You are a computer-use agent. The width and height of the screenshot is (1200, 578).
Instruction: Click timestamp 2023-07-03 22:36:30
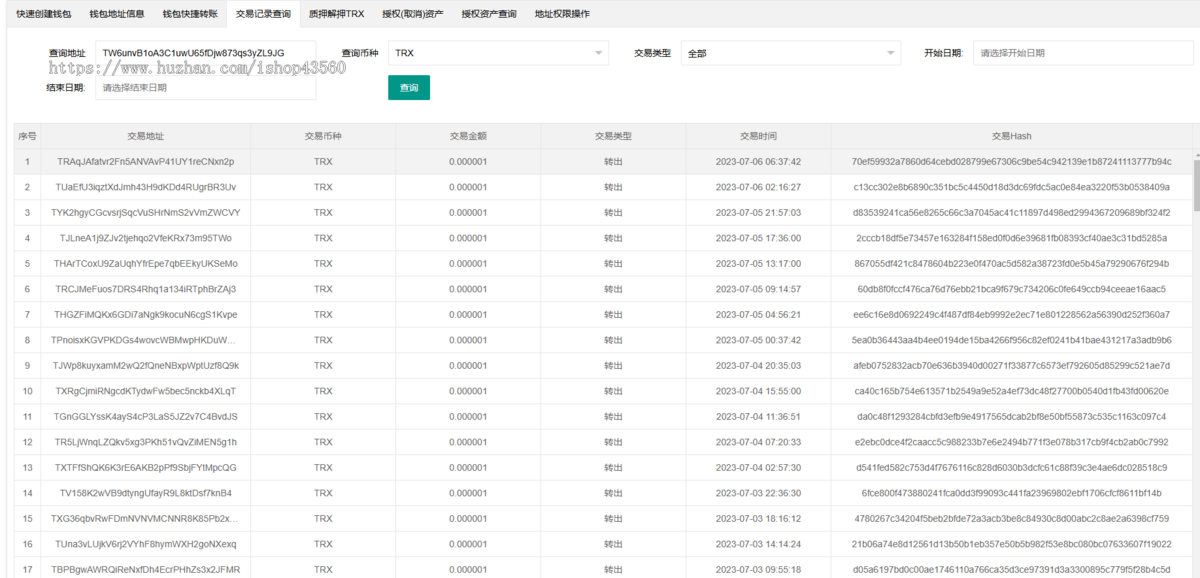758,493
